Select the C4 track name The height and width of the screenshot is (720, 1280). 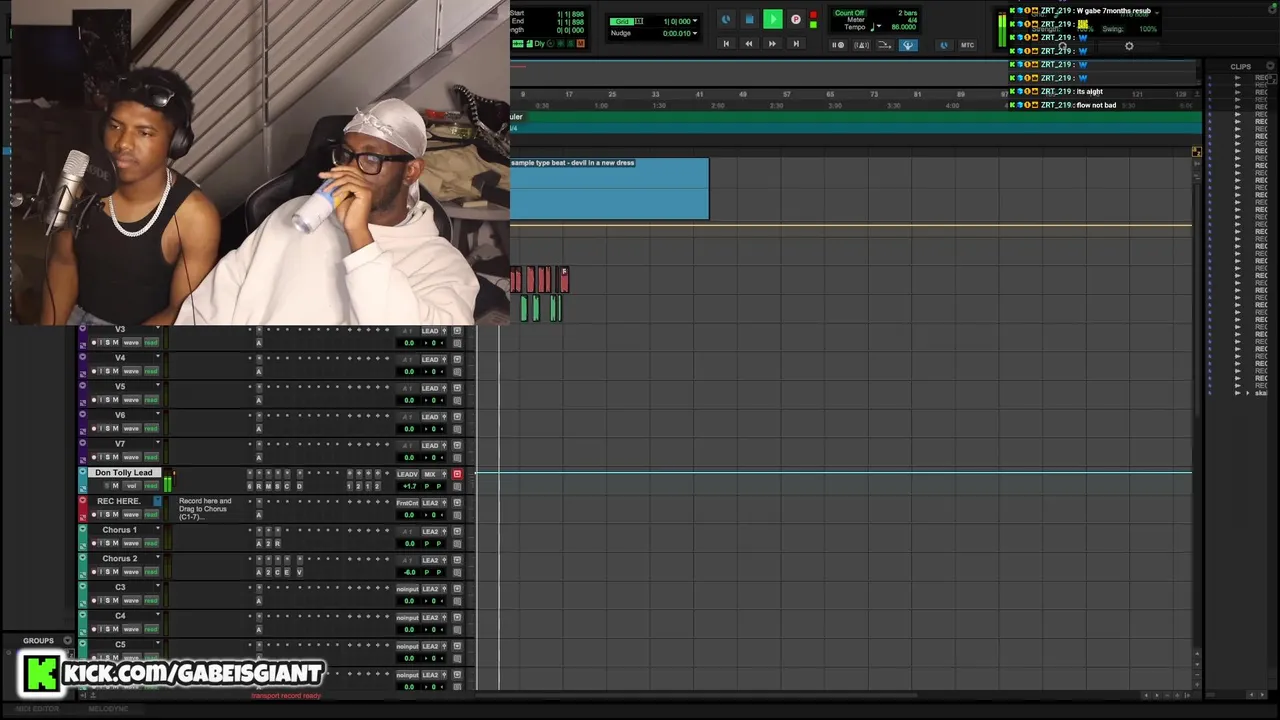120,616
